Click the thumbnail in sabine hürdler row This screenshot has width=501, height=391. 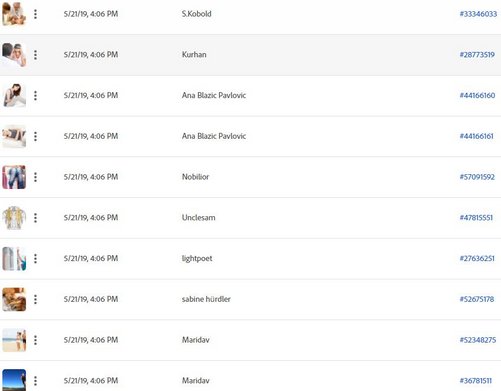[x=14, y=299]
